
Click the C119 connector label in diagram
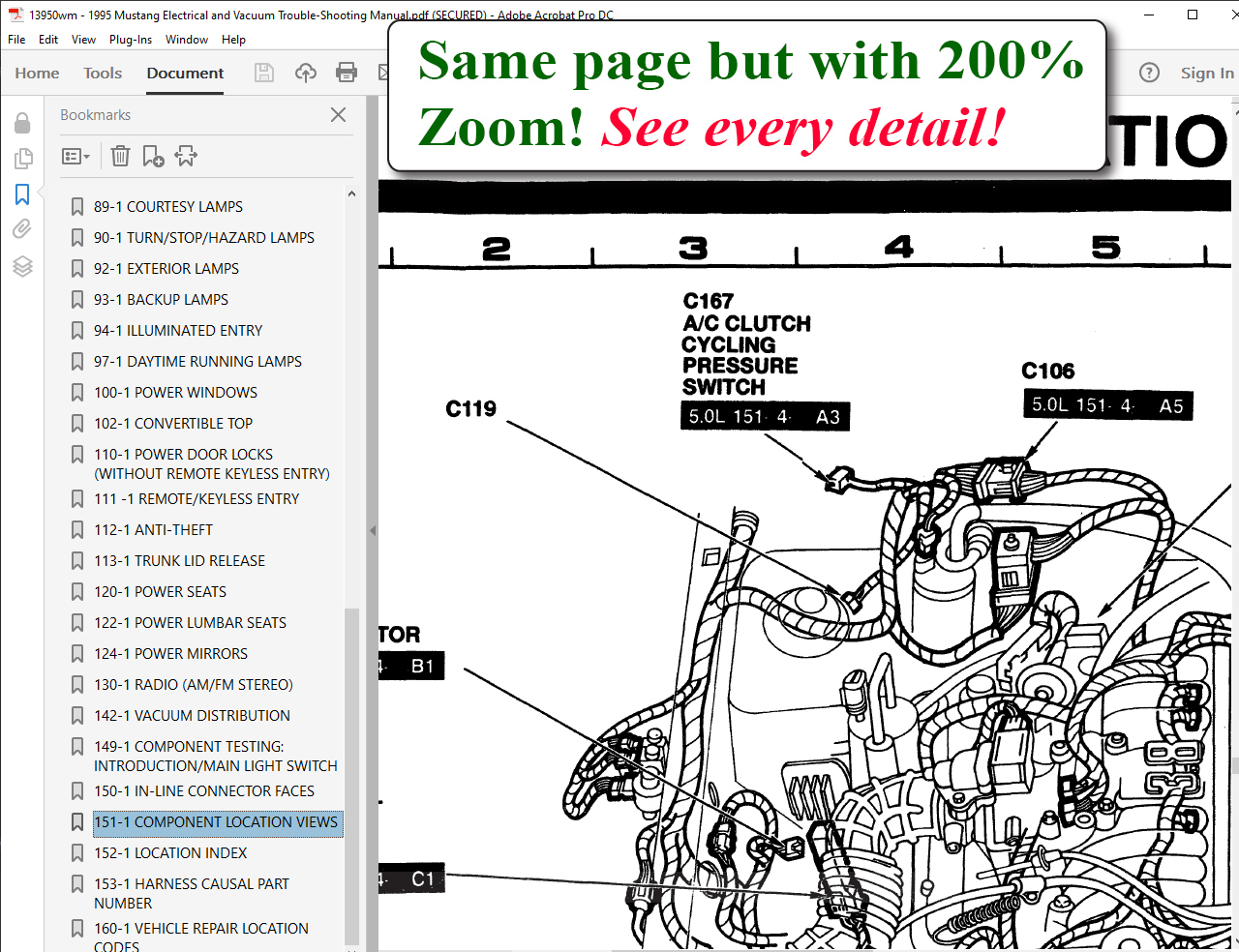pos(471,409)
